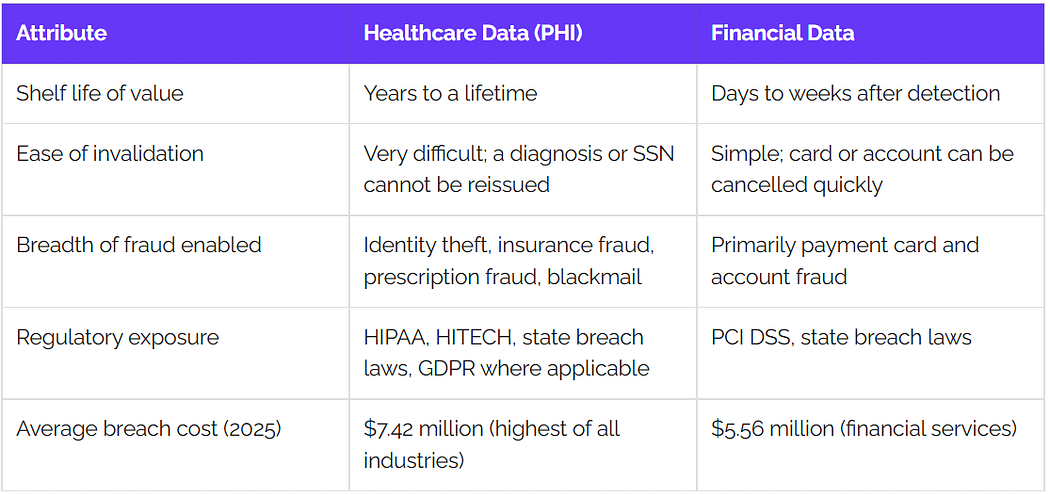Select the Shelf life of value cell
Viewport: 1050px width, 494px height.
175,94
